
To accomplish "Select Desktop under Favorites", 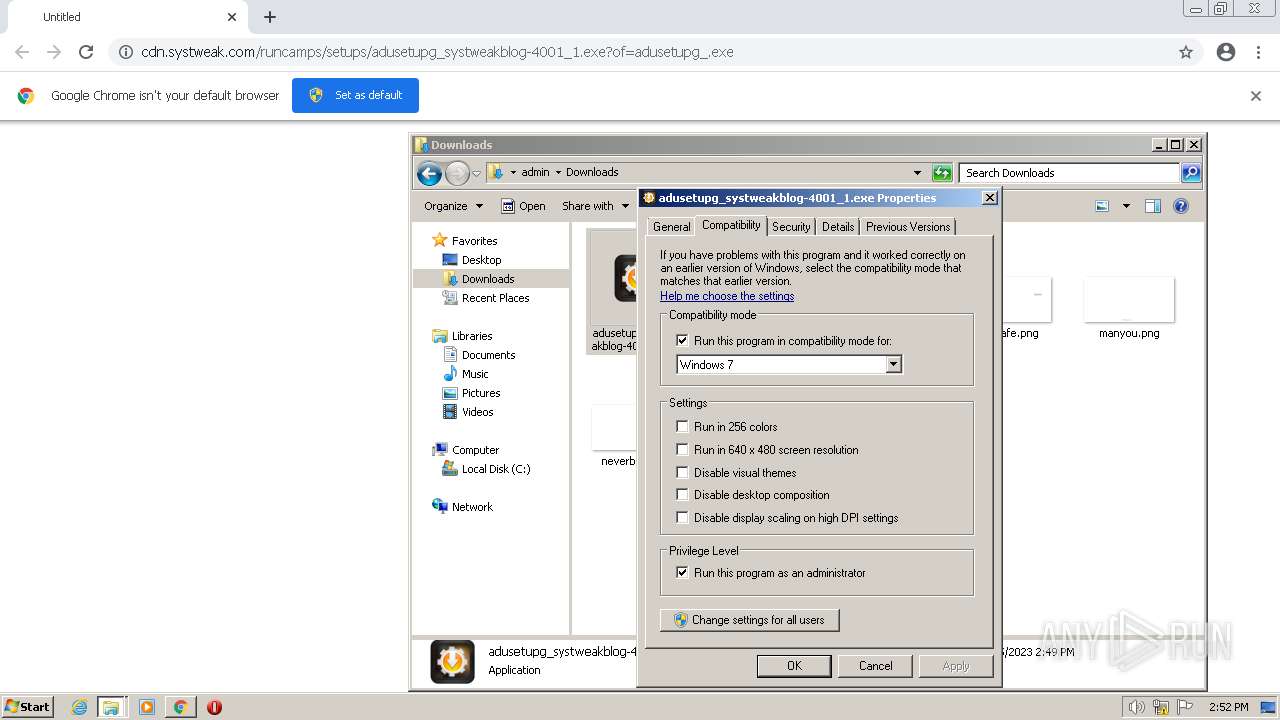I will (x=481, y=260).
